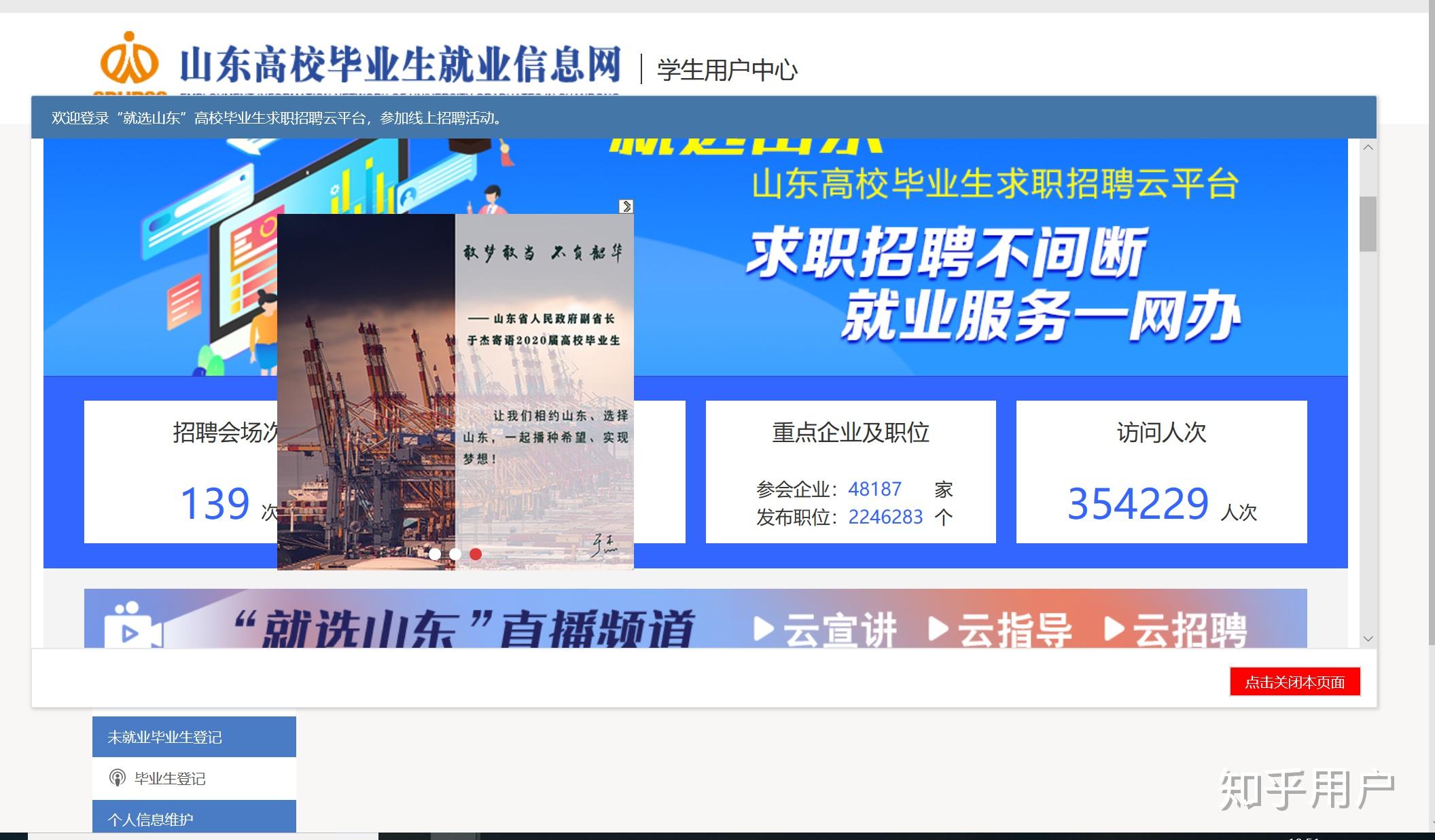This screenshot has height=840, width=1435.
Task: Click the 48187 participating companies number
Action: pyautogui.click(x=874, y=489)
